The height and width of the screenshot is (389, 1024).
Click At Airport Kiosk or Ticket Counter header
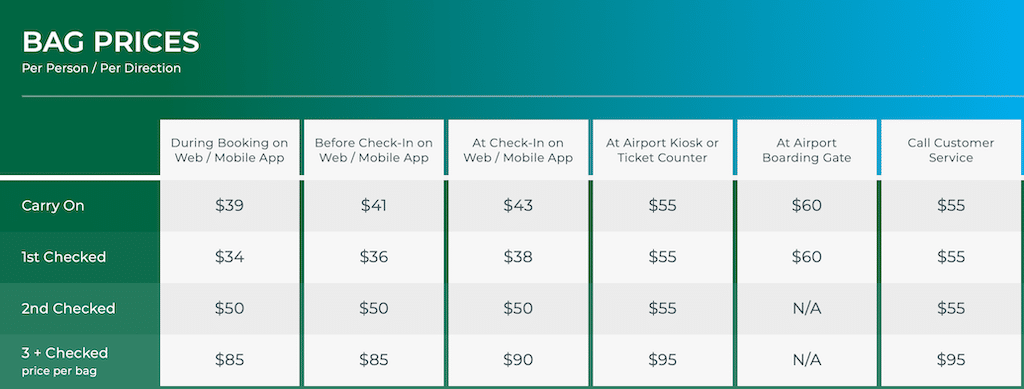662,150
